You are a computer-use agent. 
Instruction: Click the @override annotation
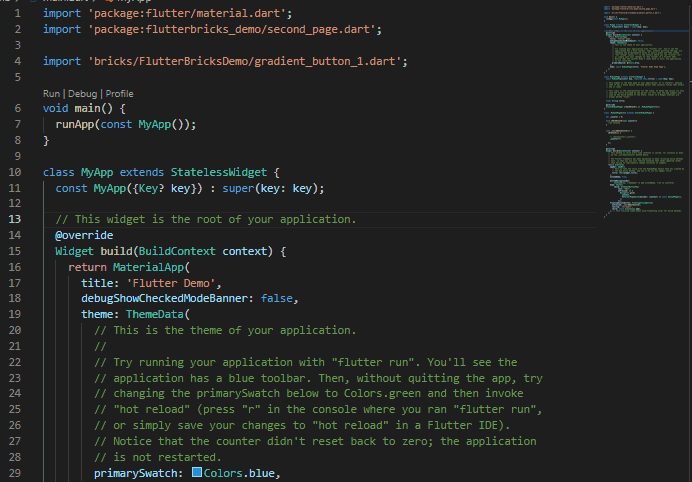point(84,235)
